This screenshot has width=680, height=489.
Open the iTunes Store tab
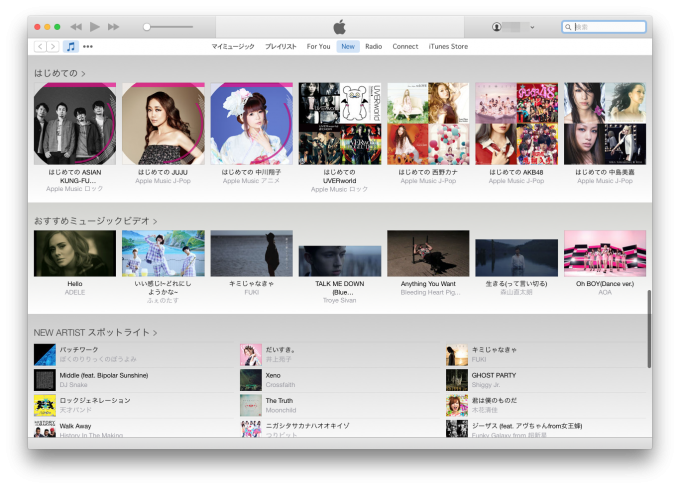tap(448, 46)
